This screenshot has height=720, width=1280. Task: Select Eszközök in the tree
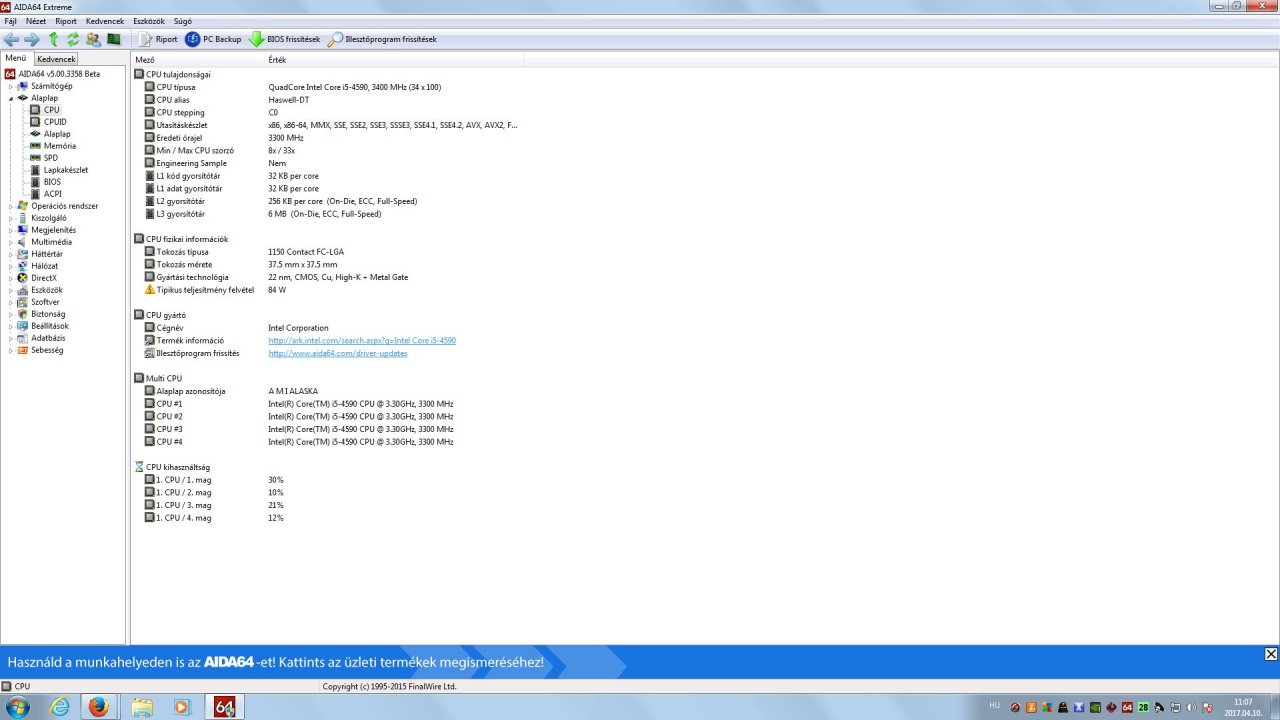[47, 290]
